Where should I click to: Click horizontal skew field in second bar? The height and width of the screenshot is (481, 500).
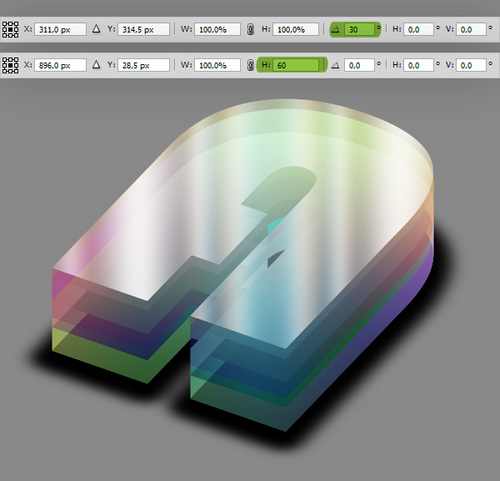pyautogui.click(x=418, y=65)
